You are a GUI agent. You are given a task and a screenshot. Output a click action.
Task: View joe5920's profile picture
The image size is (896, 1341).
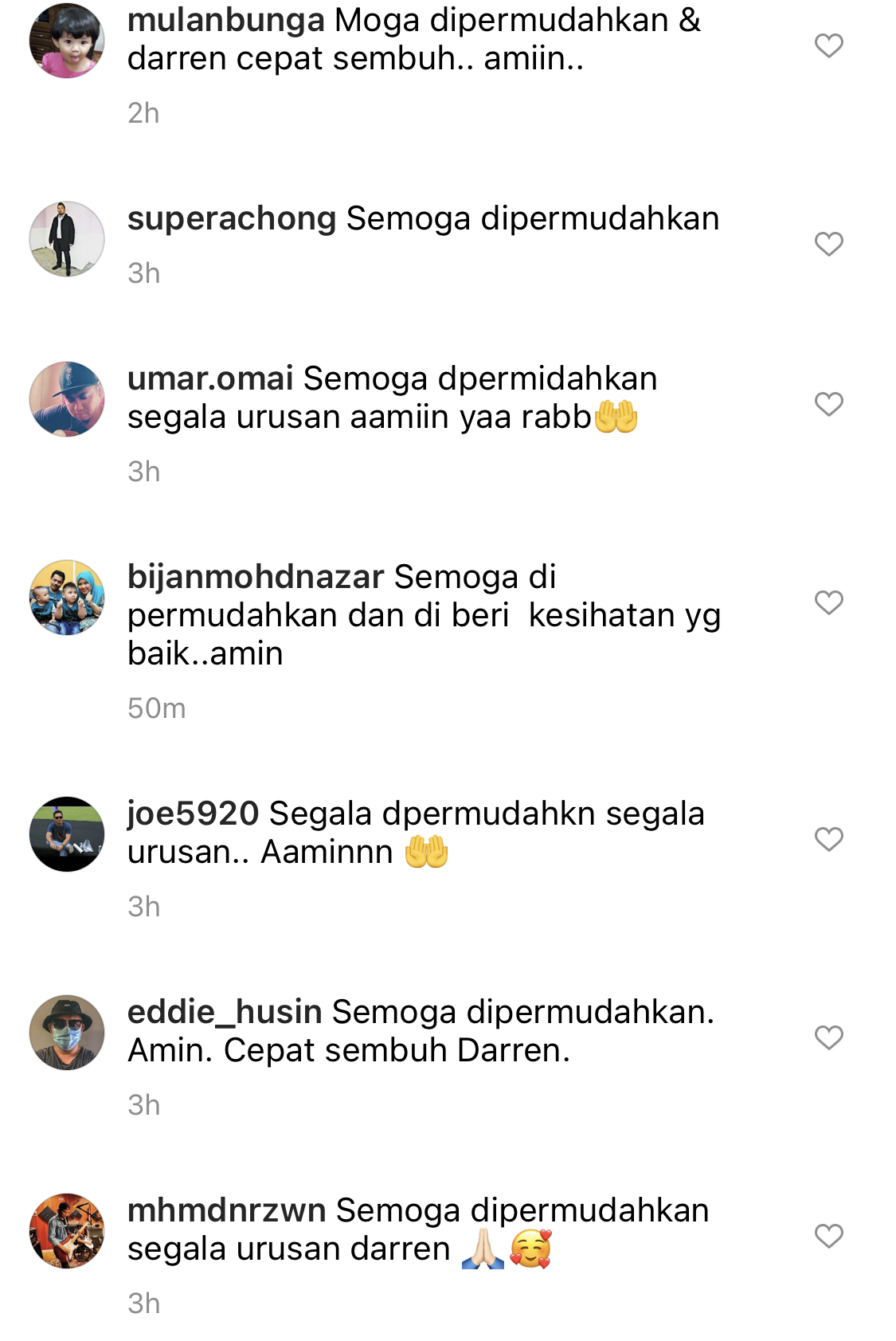click(67, 834)
